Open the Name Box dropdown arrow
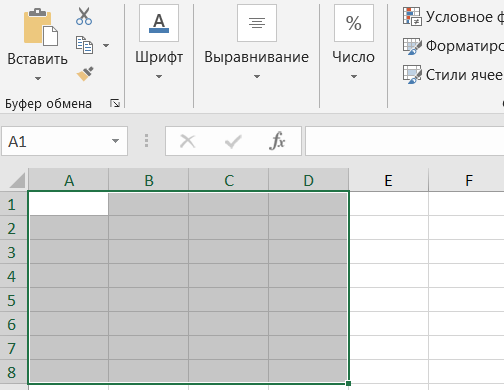Image resolution: width=504 pixels, height=390 pixels. tap(115, 141)
